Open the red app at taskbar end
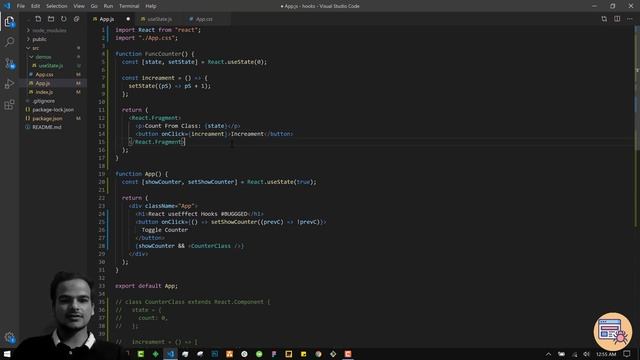The height and width of the screenshot is (360, 640). click(x=348, y=354)
